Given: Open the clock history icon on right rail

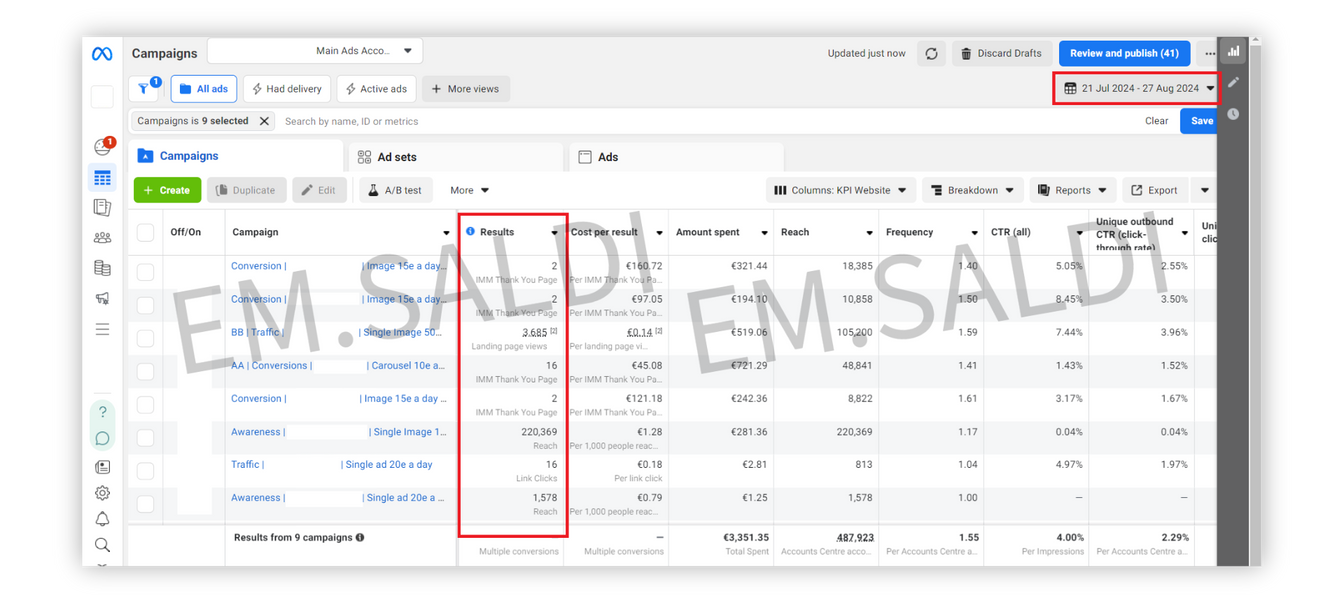Looking at the screenshot, I should (1234, 114).
